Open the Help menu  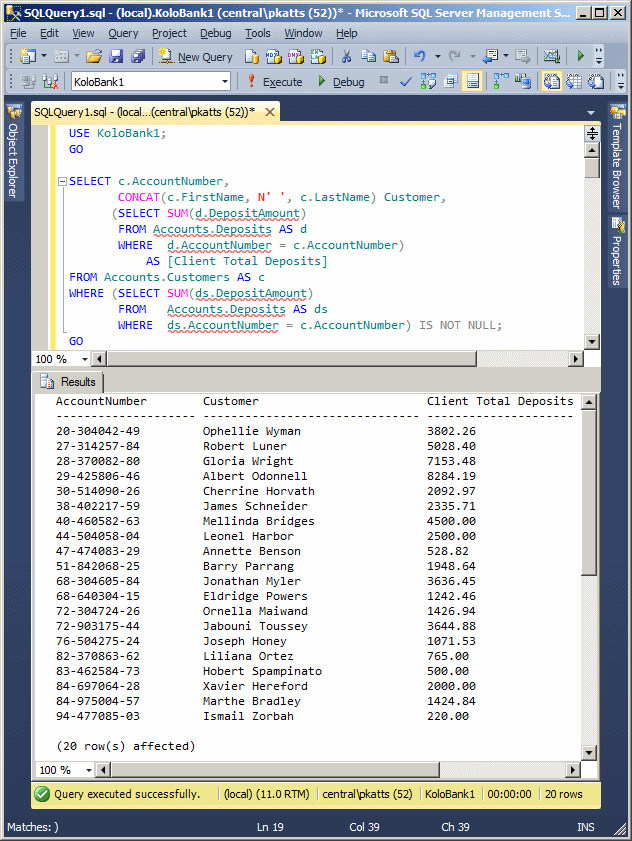click(x=347, y=33)
